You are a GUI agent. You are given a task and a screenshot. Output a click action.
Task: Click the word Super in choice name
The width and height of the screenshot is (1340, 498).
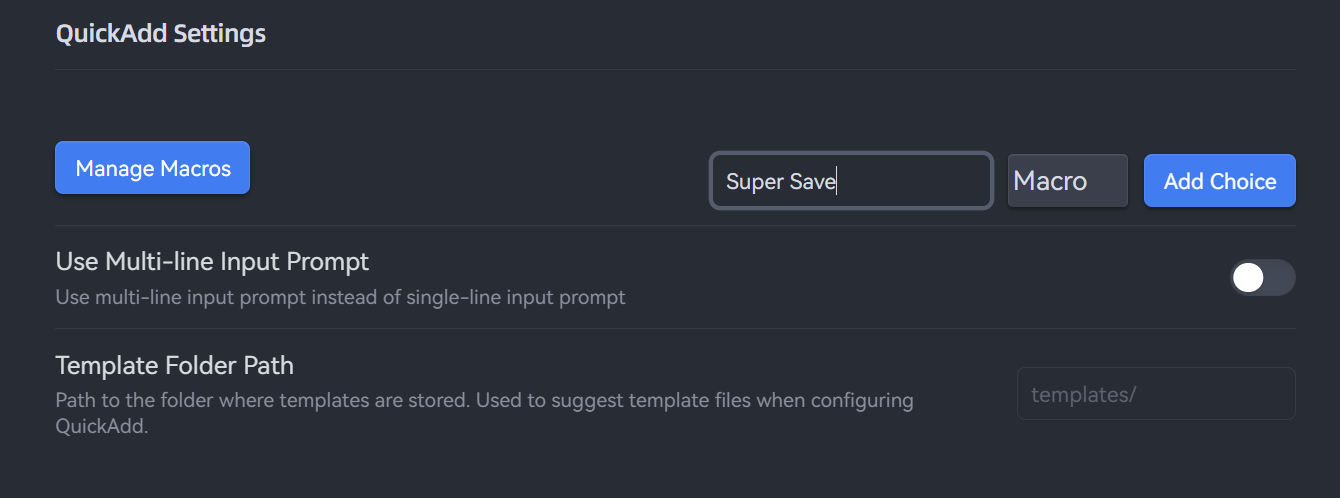(x=752, y=182)
